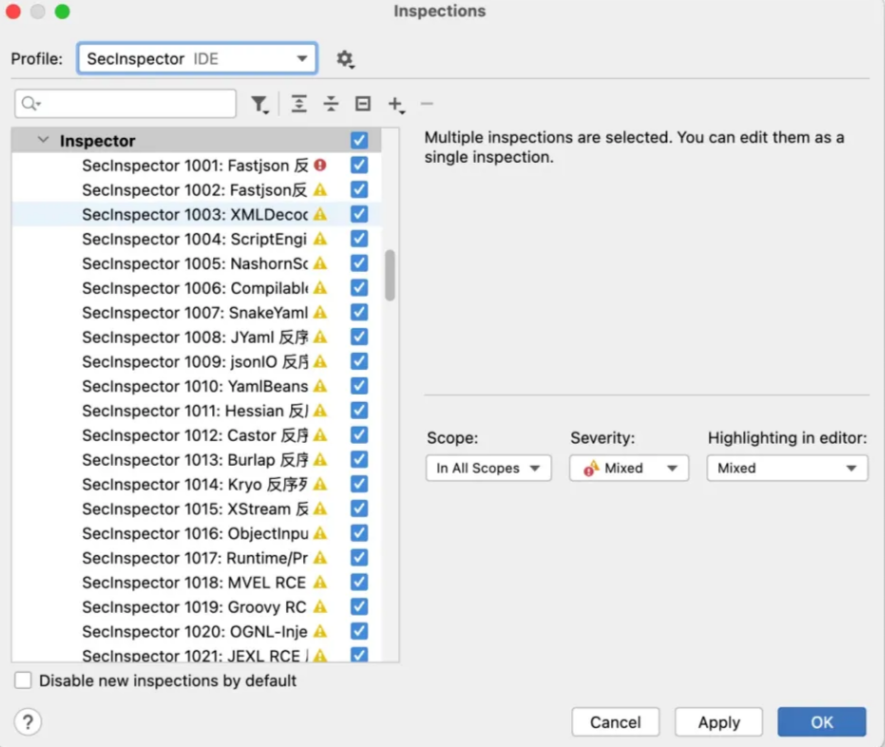Select SecInspector 1017 Runtime/Pr row
Image resolution: width=885 pixels, height=747 pixels.
point(196,558)
